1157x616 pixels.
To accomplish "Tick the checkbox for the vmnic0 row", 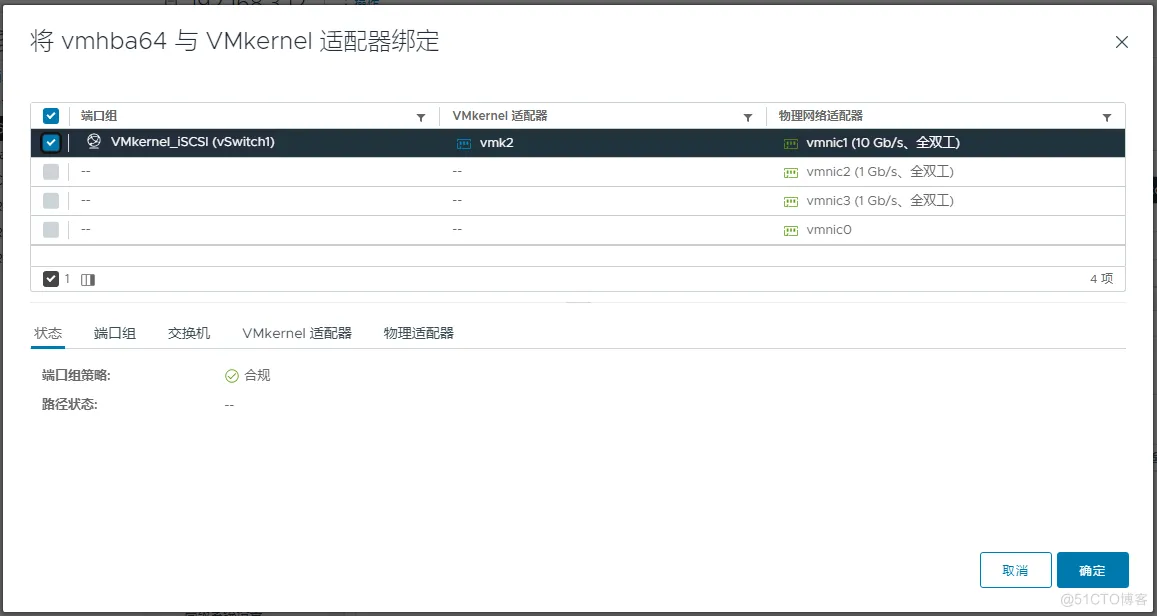I will 51,229.
